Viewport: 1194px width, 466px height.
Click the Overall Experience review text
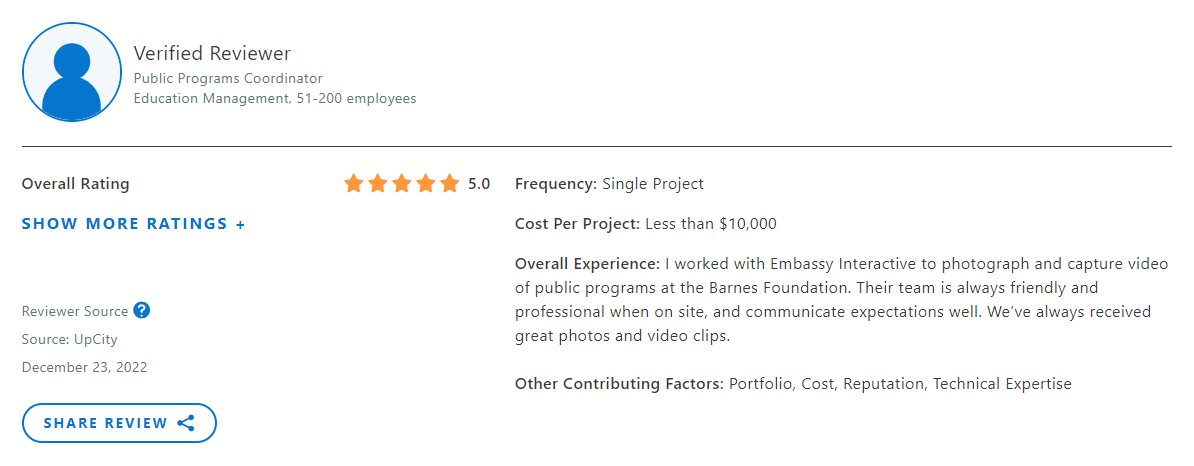coord(842,300)
